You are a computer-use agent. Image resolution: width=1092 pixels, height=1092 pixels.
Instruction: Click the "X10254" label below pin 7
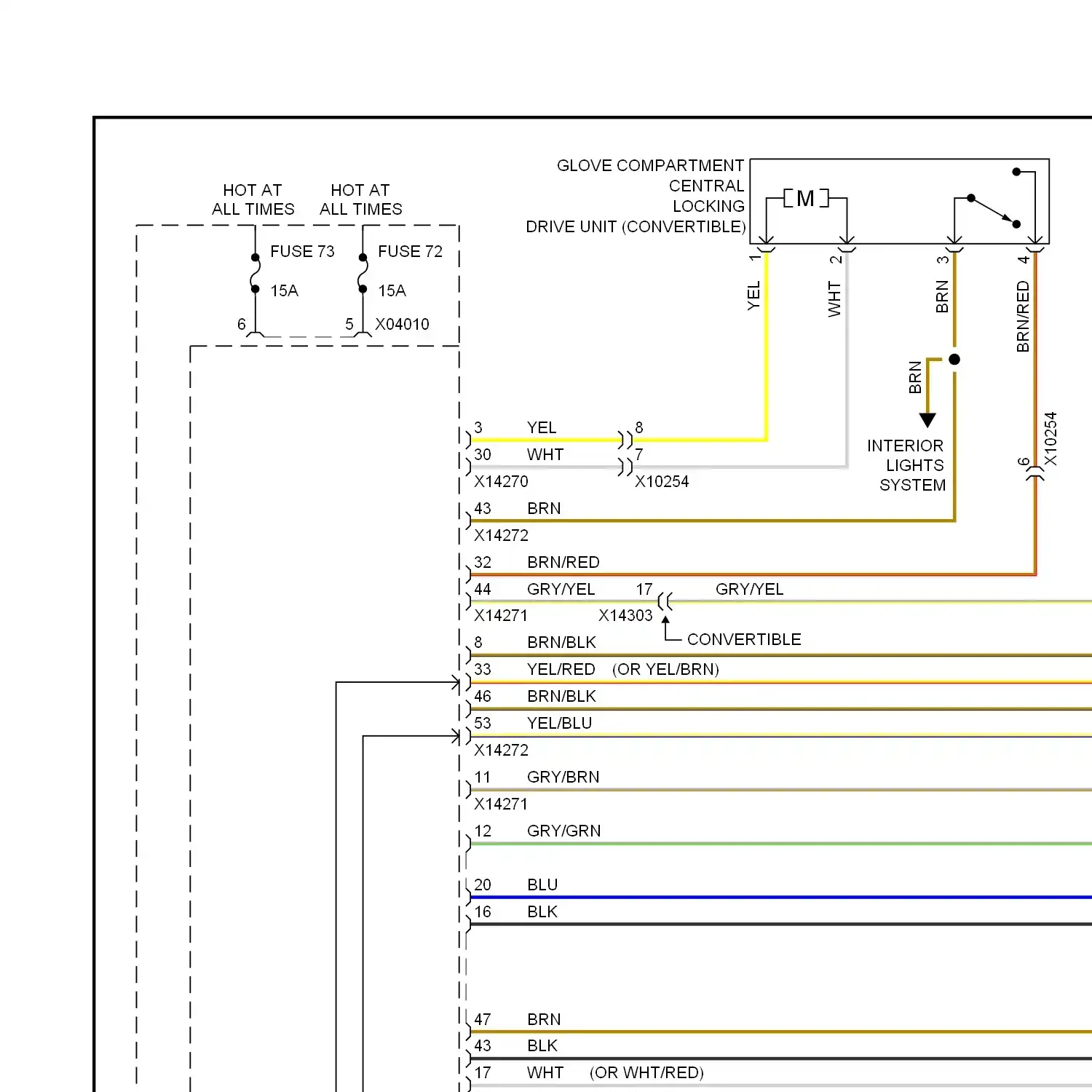point(662,481)
